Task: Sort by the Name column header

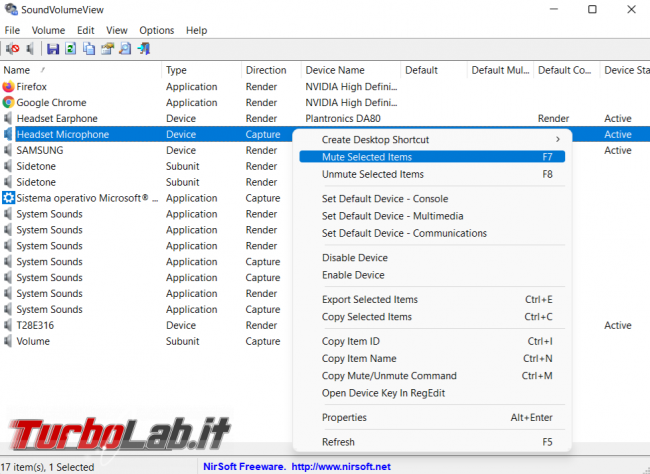Action: (81, 70)
